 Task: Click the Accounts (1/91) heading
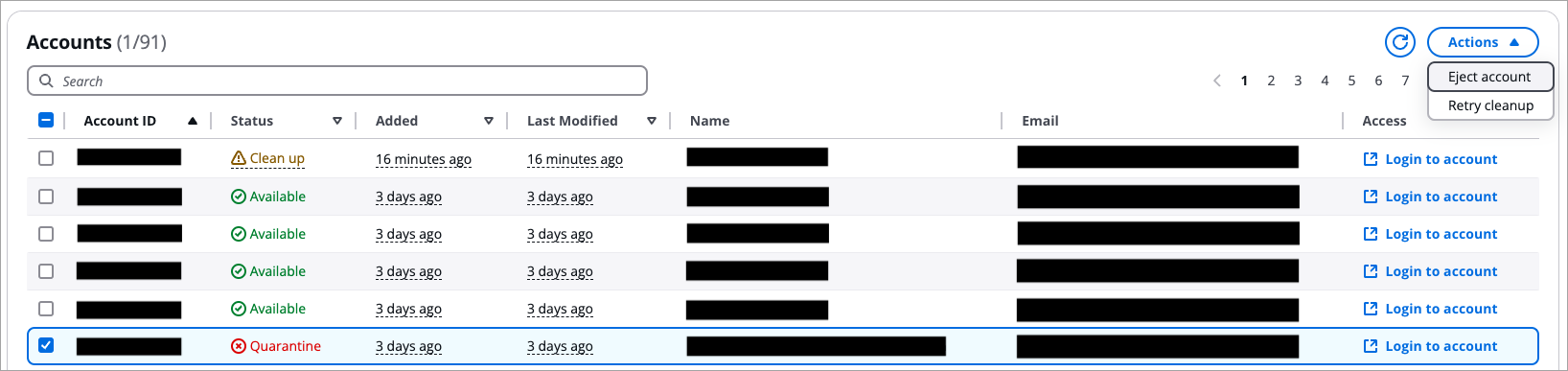click(96, 42)
